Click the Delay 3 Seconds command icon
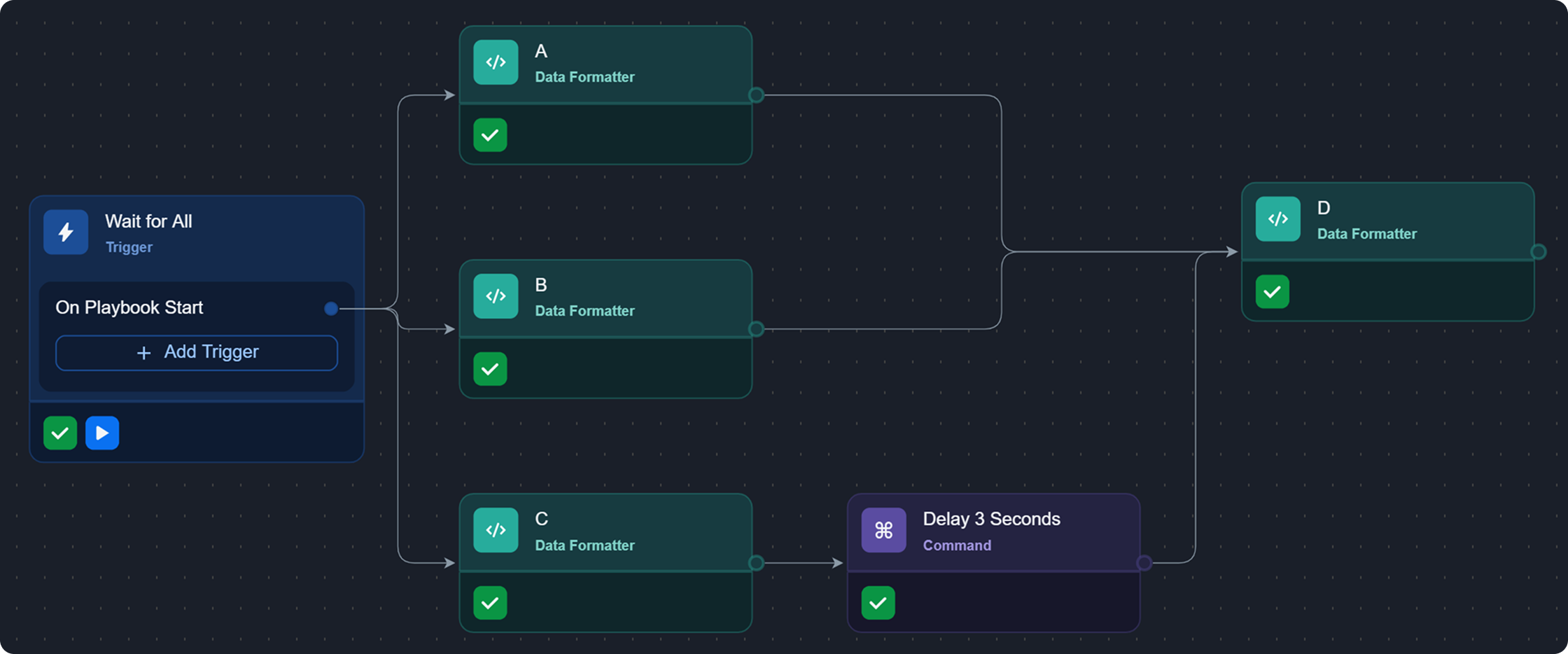Screen dimensions: 1568x654 point(883,530)
